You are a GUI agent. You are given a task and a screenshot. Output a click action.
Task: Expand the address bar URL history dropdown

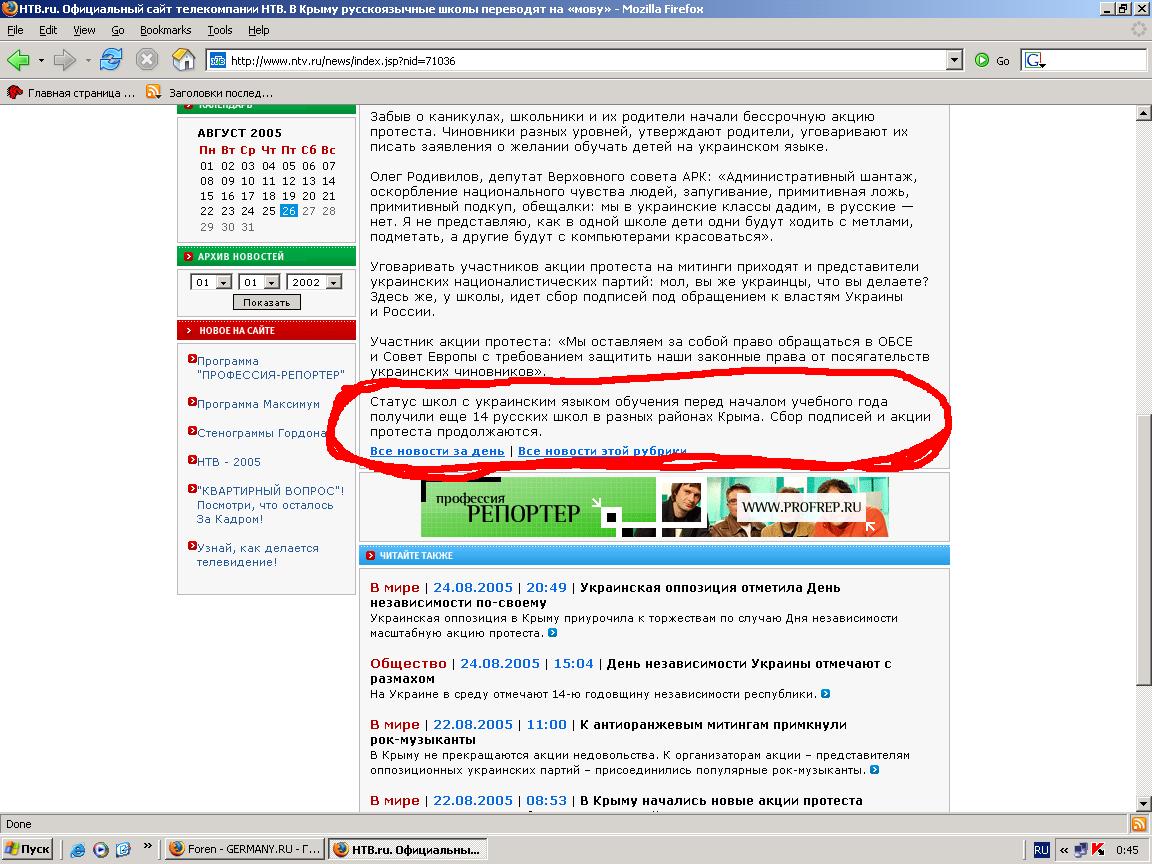point(953,61)
